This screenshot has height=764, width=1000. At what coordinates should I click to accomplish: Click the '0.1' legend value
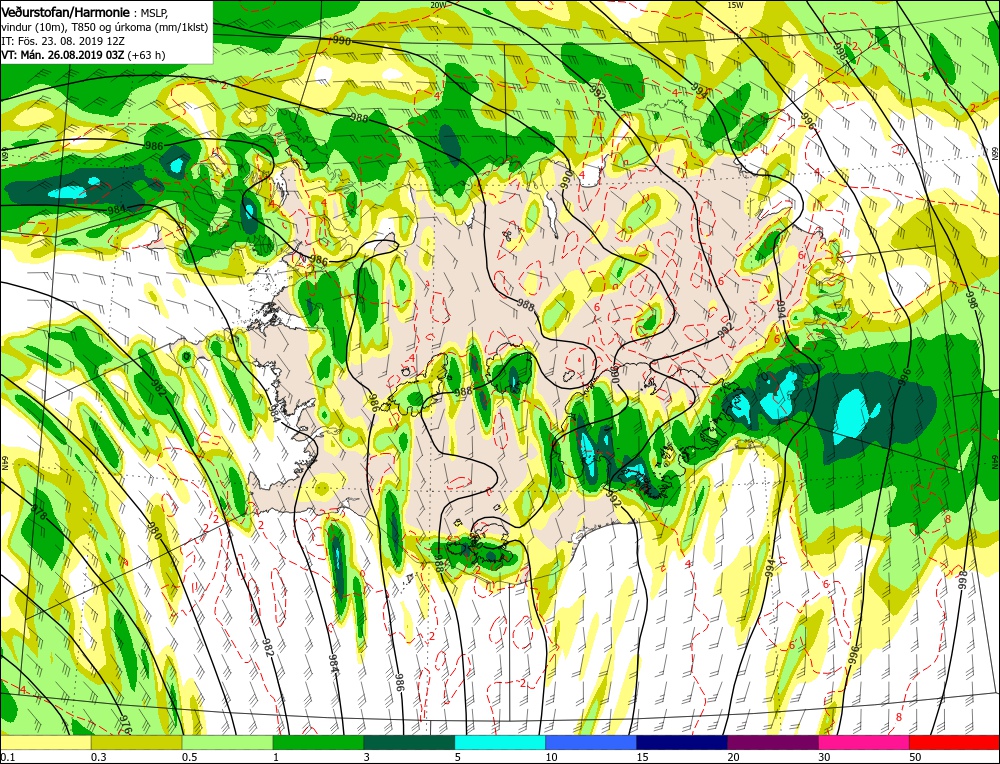(8, 757)
